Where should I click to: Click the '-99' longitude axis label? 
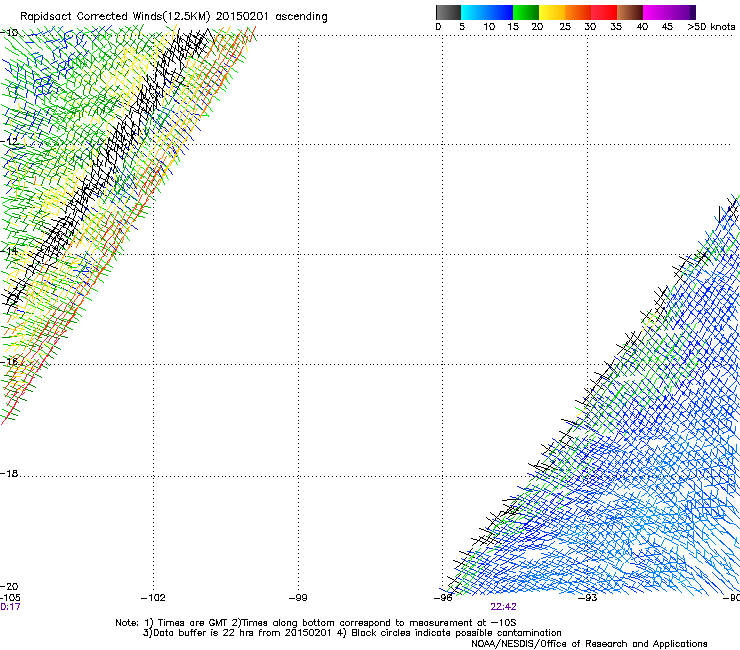(298, 598)
